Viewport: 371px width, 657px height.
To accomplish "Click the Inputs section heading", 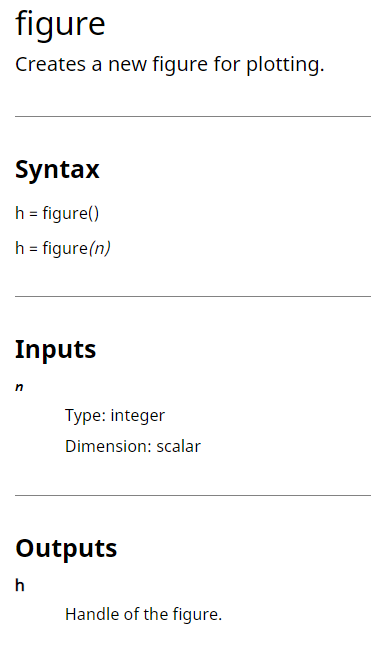I will 56,349.
